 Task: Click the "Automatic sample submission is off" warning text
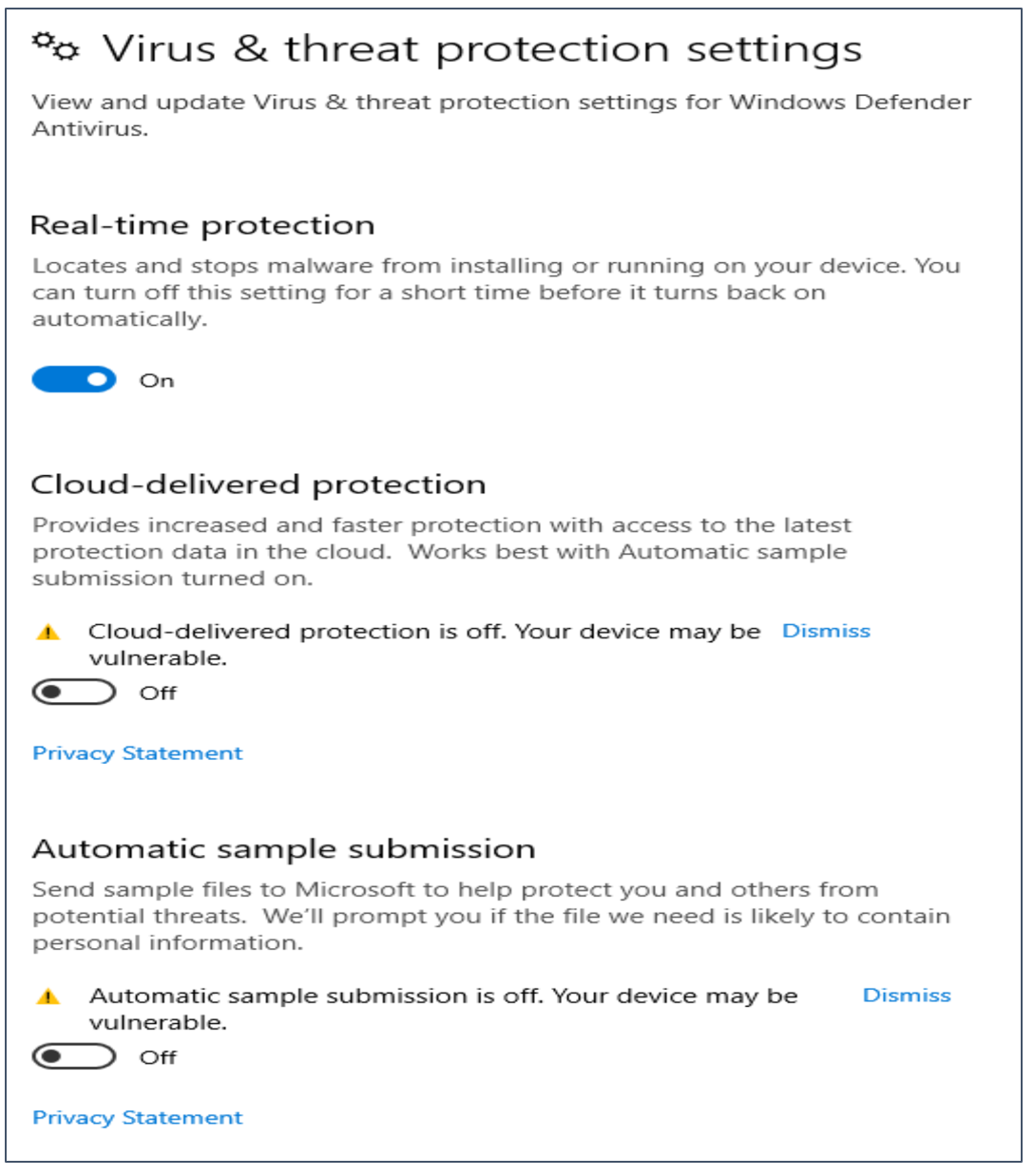443,996
